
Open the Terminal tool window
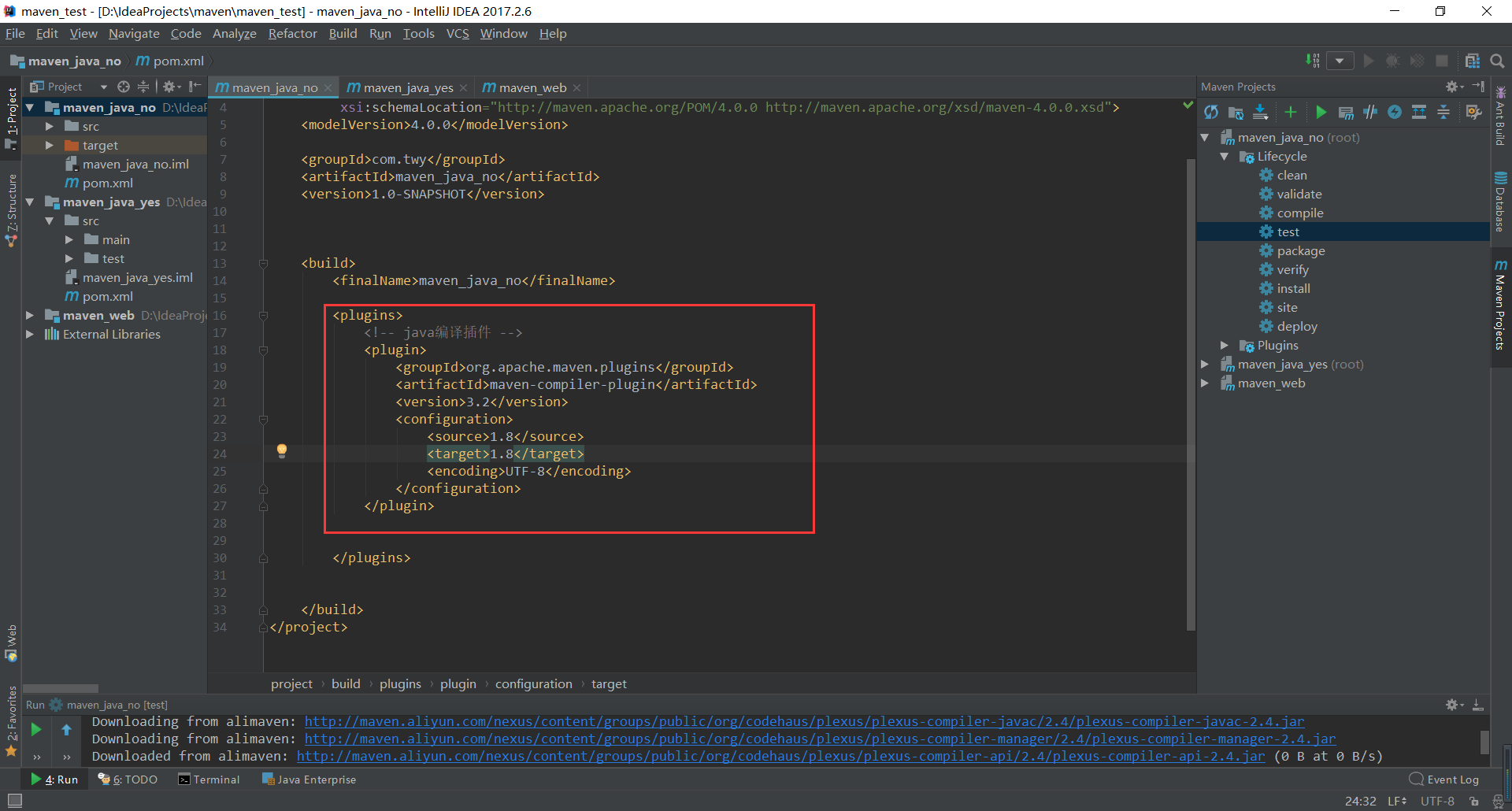point(209,780)
